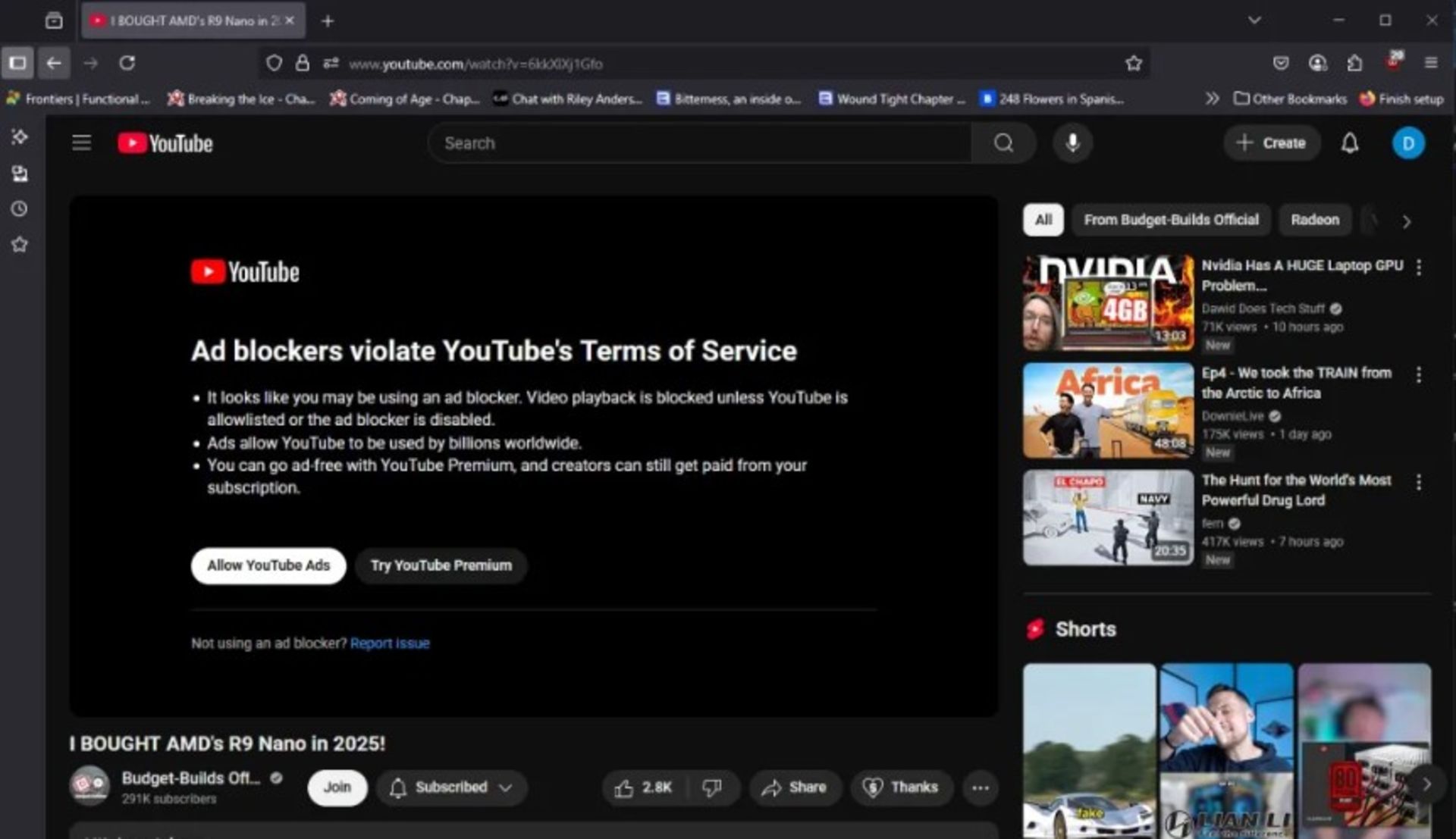Image resolution: width=1456 pixels, height=839 pixels.
Task: Click the browser address bar URL
Action: click(x=475, y=64)
